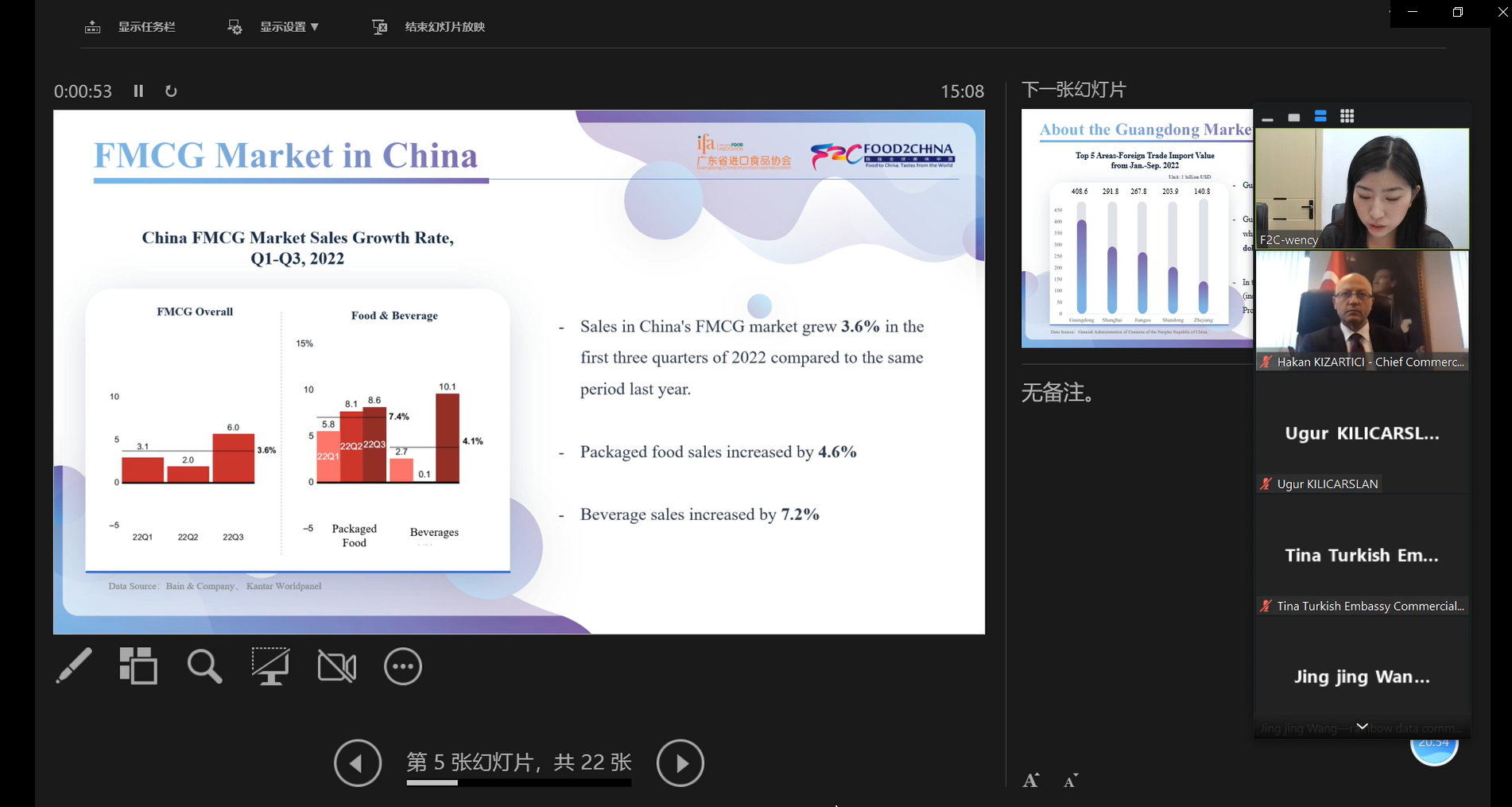The height and width of the screenshot is (807, 1512).
Task: Open the see all slides view
Action: [138, 666]
